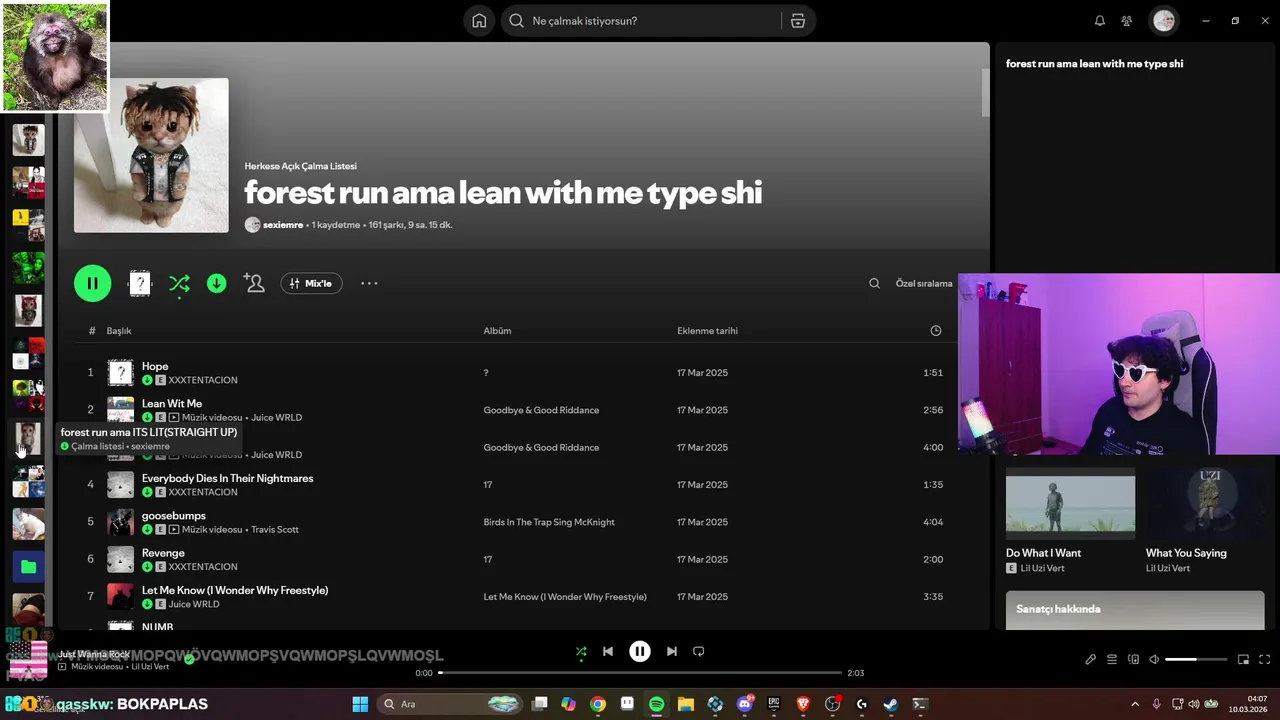Open the Lean Wit Me track title
The image size is (1280, 720).
pyautogui.click(x=172, y=404)
